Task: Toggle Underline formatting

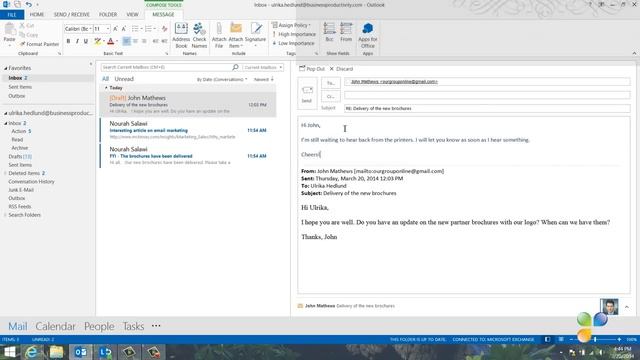Action: tap(86, 41)
